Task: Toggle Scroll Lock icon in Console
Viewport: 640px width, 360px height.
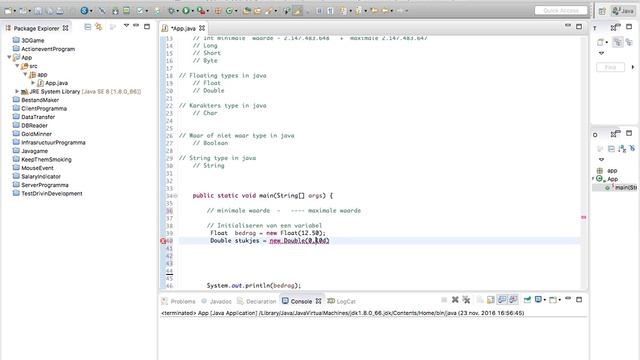Action: pos(491,300)
